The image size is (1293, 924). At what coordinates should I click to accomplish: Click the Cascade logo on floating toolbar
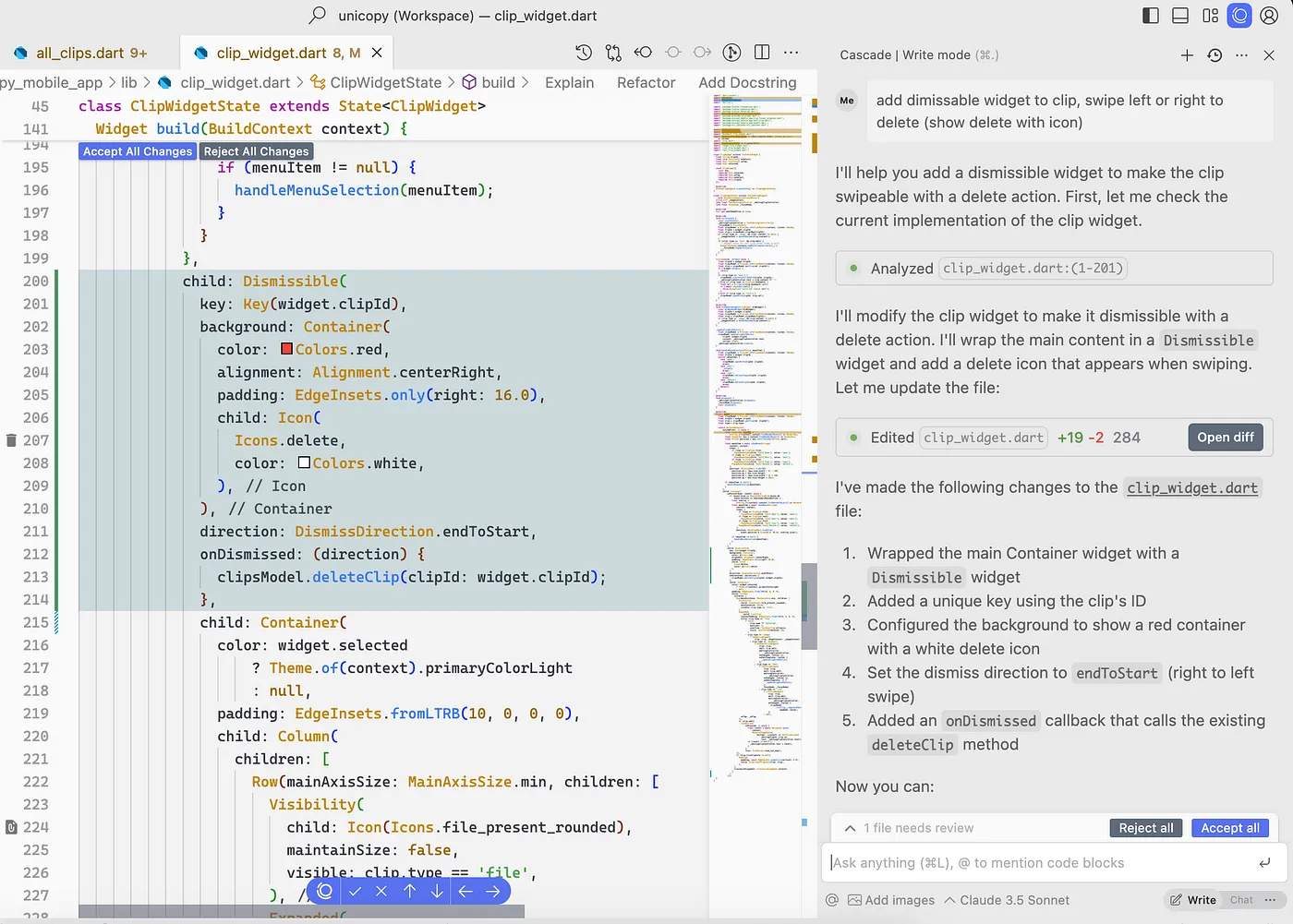click(x=324, y=891)
